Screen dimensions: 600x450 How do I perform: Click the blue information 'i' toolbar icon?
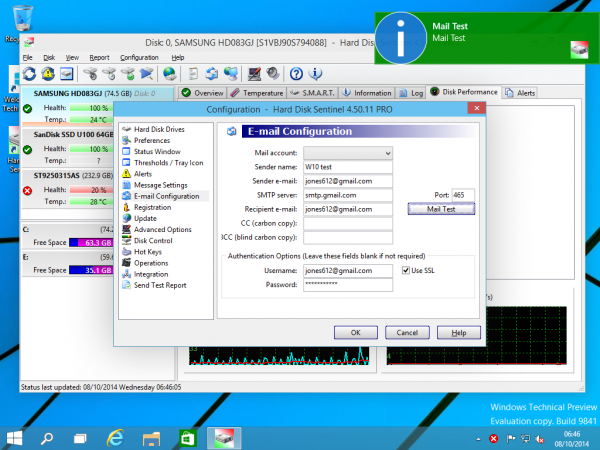(315, 73)
